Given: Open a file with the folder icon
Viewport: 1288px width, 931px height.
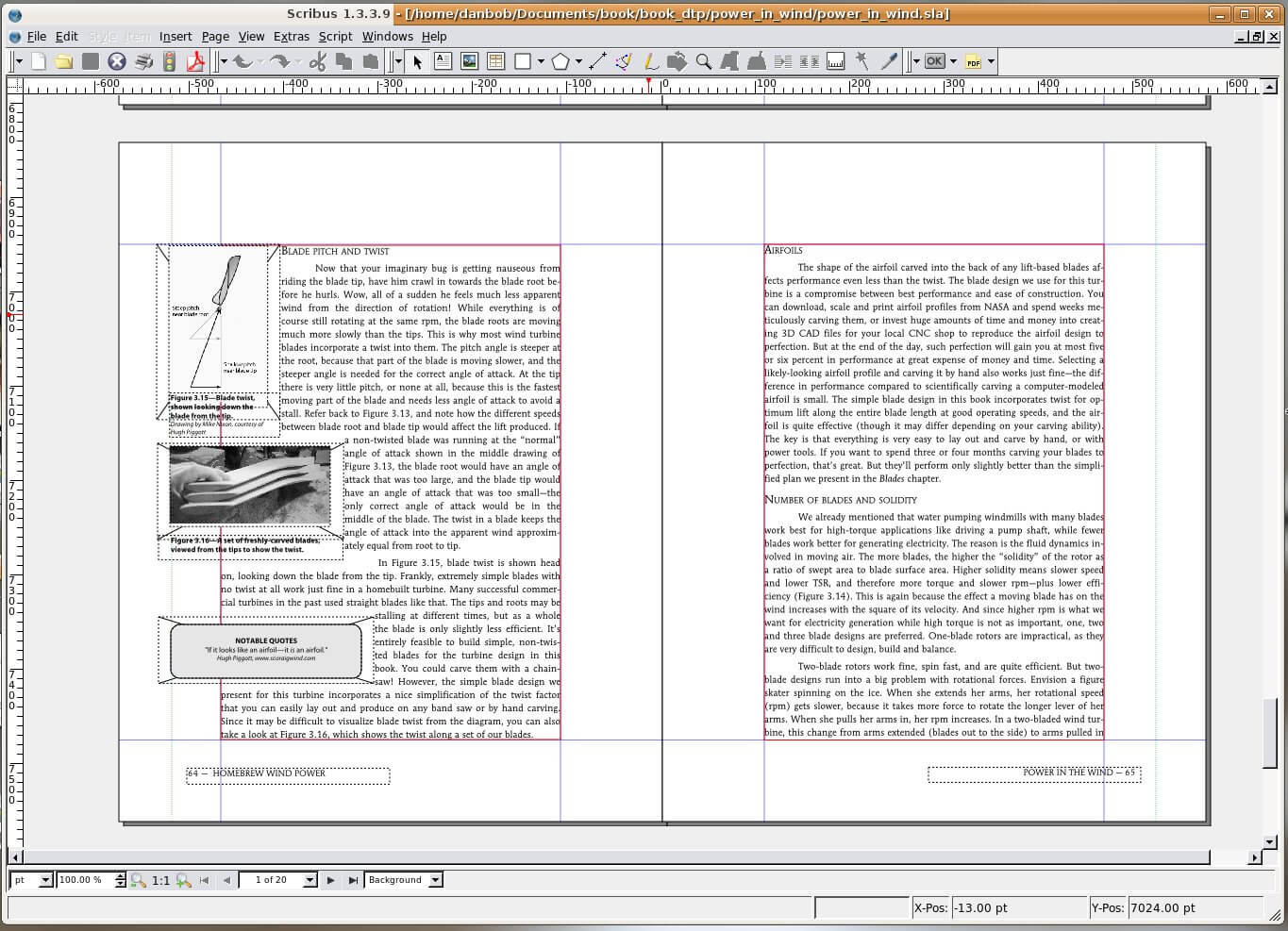Looking at the screenshot, I should tap(64, 61).
